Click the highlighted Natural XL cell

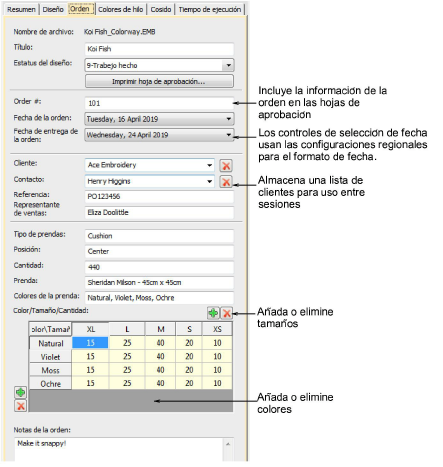90,343
